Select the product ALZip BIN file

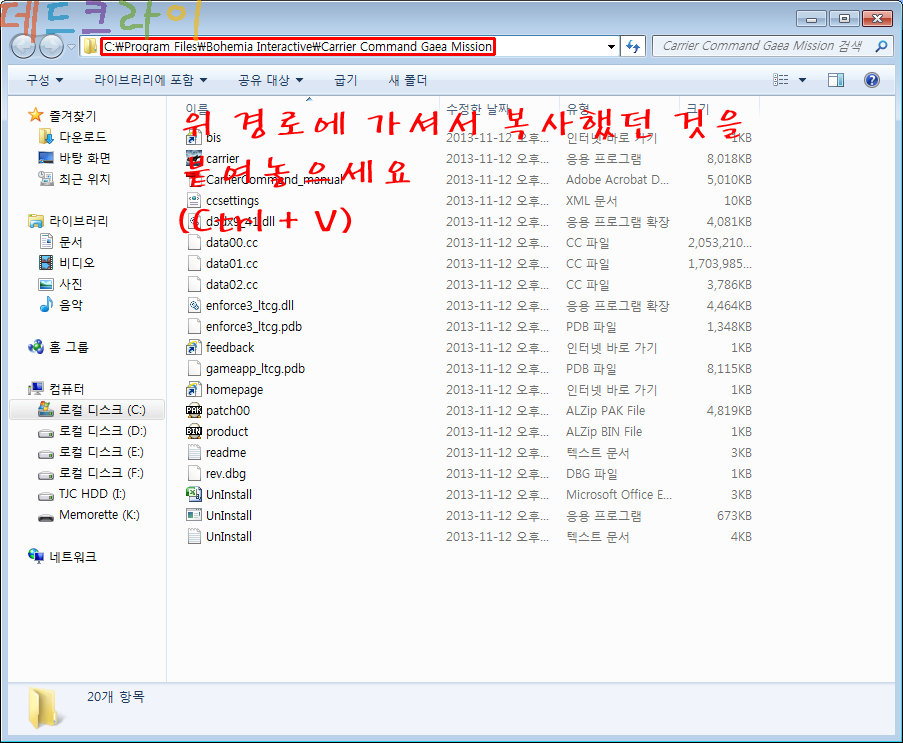tap(226, 431)
